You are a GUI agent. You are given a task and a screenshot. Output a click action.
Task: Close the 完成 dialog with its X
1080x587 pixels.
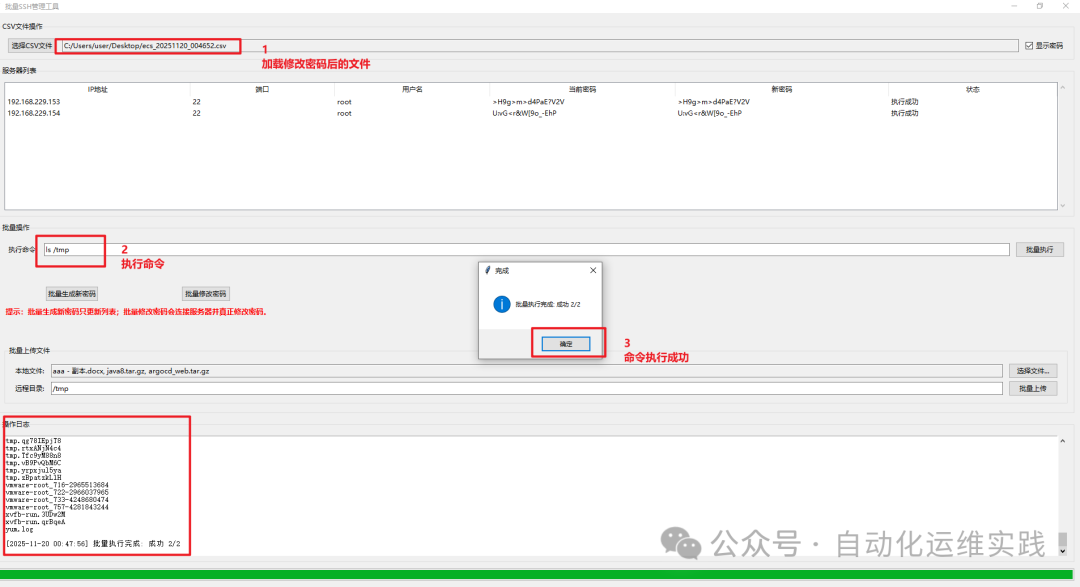[593, 270]
